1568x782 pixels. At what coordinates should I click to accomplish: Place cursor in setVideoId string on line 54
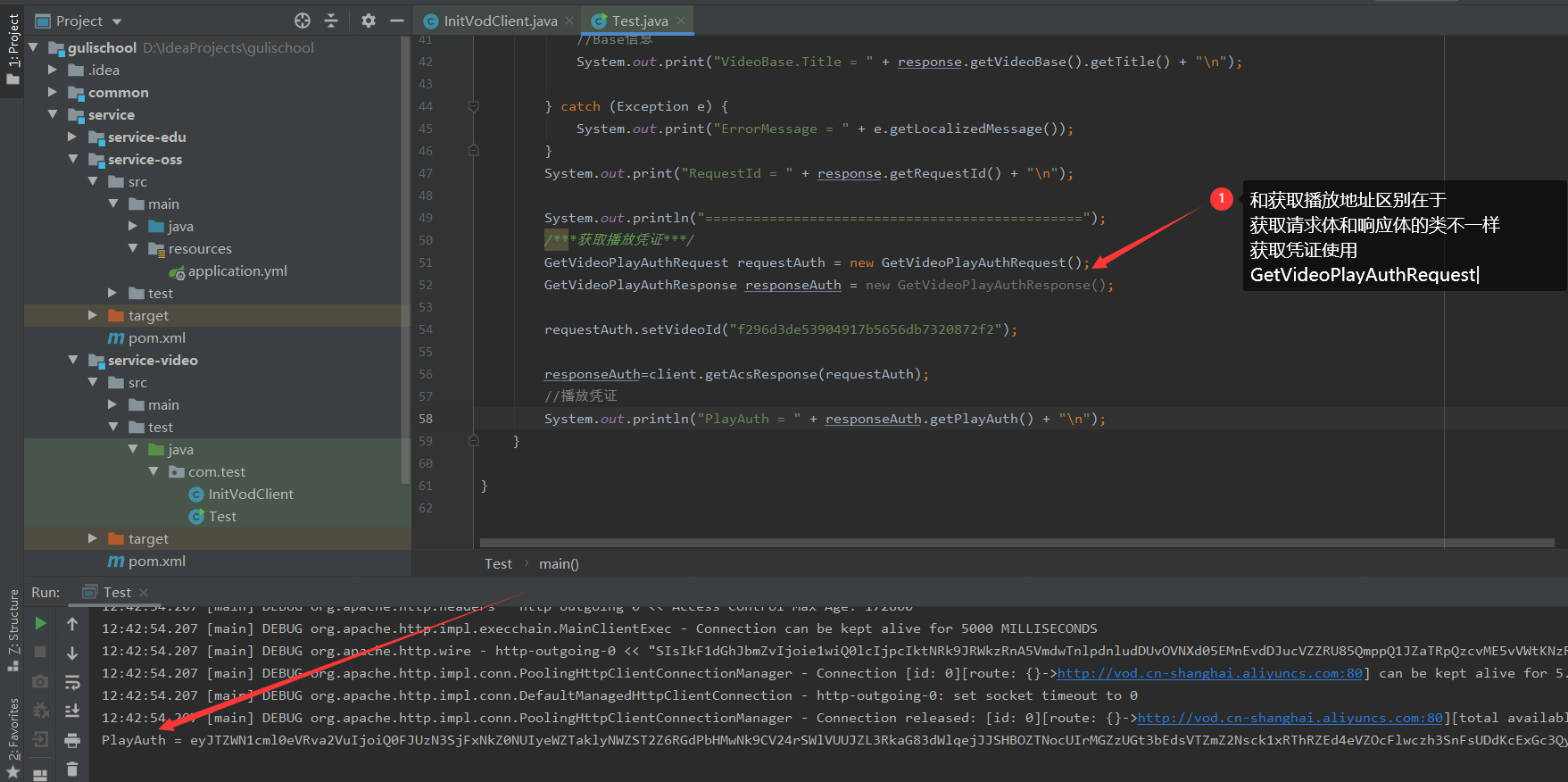866,329
